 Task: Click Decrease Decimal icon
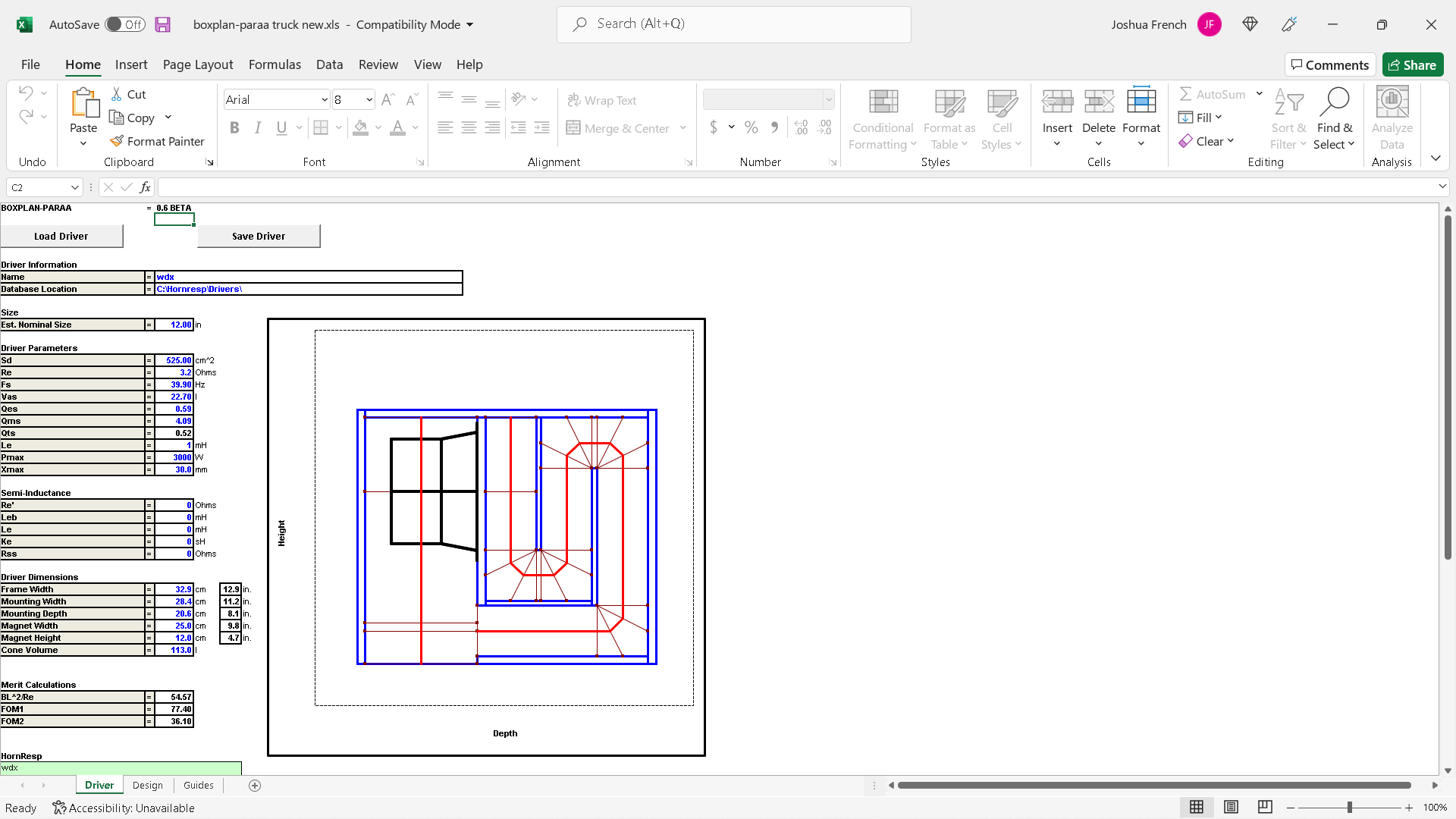[x=825, y=127]
